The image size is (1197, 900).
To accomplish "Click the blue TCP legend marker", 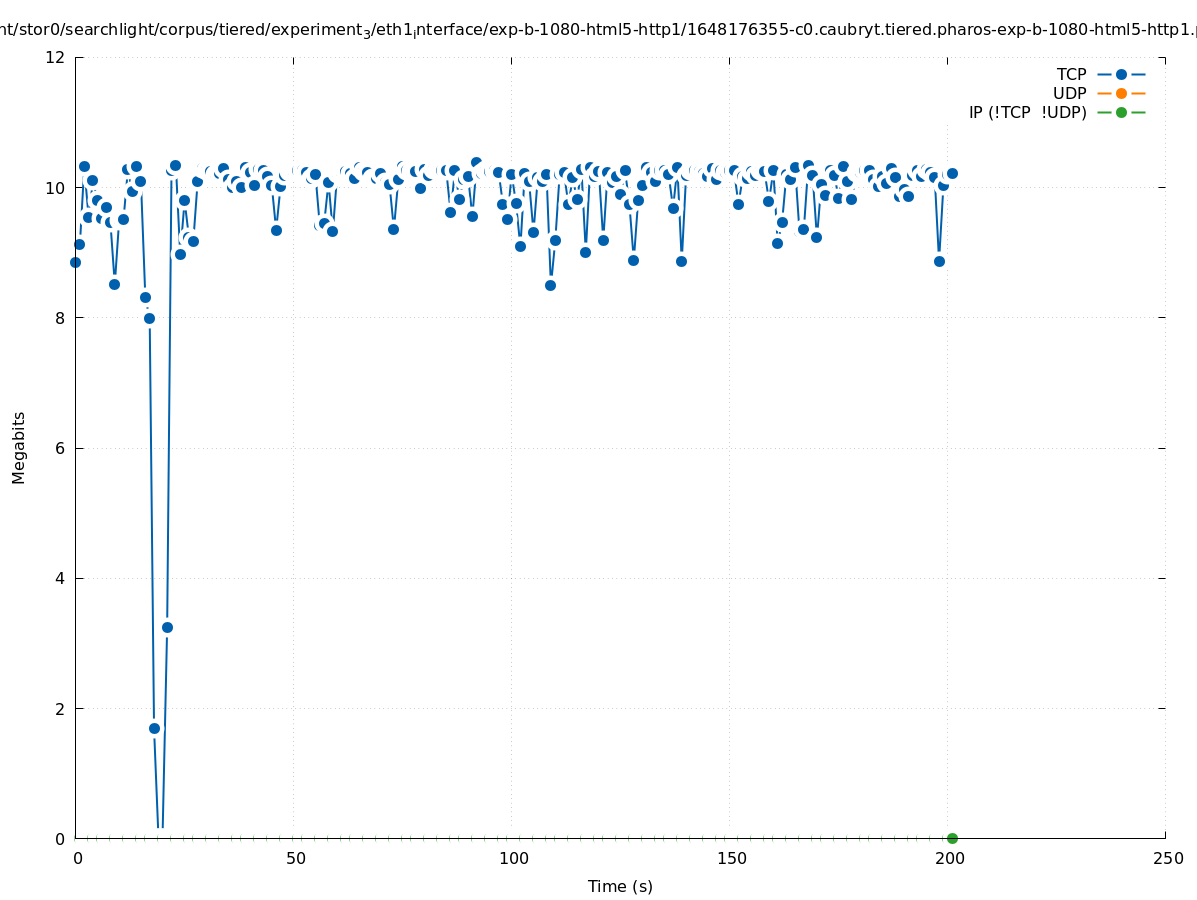I will (1121, 74).
